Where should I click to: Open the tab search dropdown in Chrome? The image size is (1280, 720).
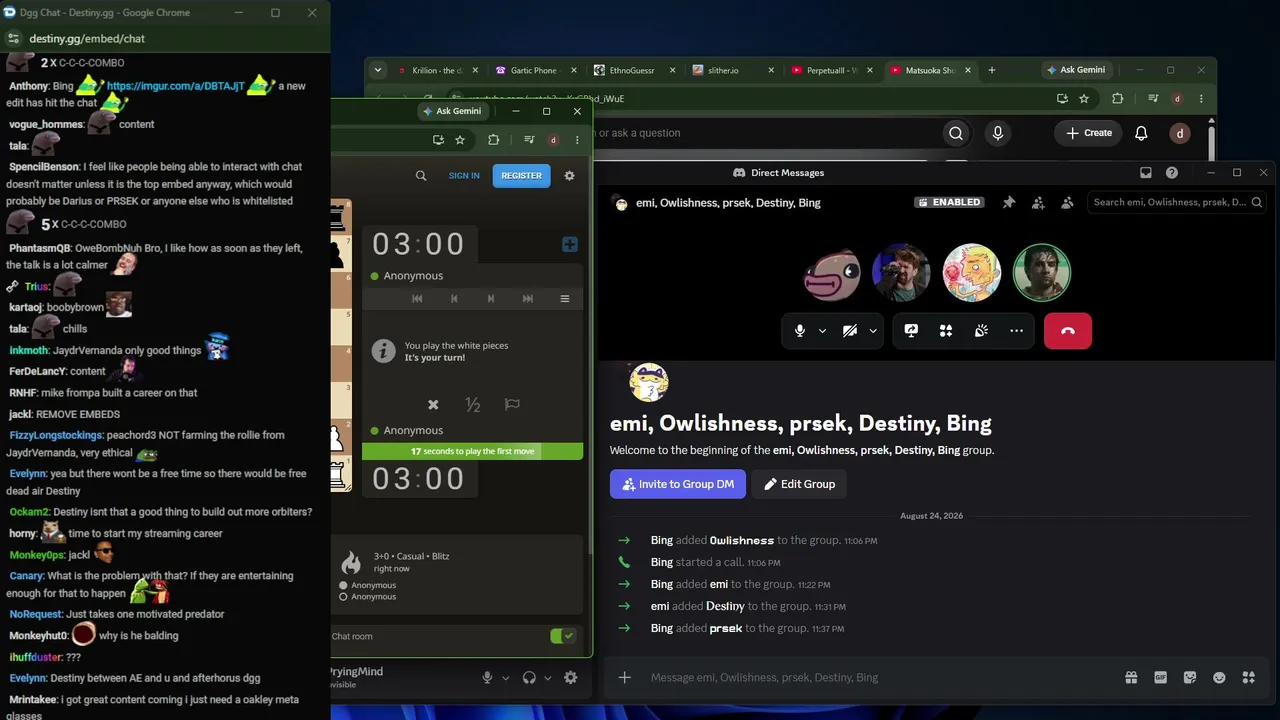coord(377,70)
